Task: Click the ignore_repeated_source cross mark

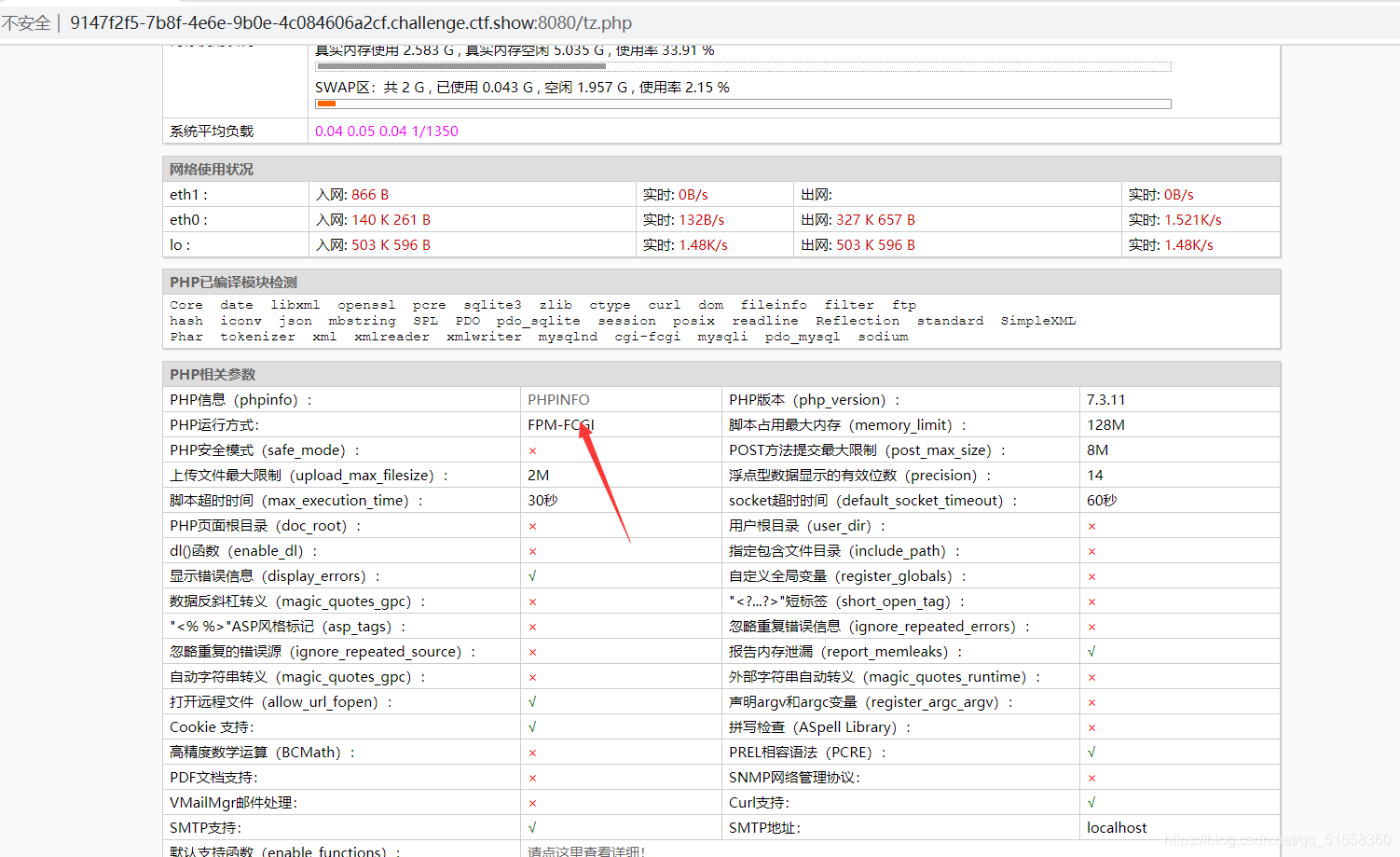Action: click(x=532, y=652)
